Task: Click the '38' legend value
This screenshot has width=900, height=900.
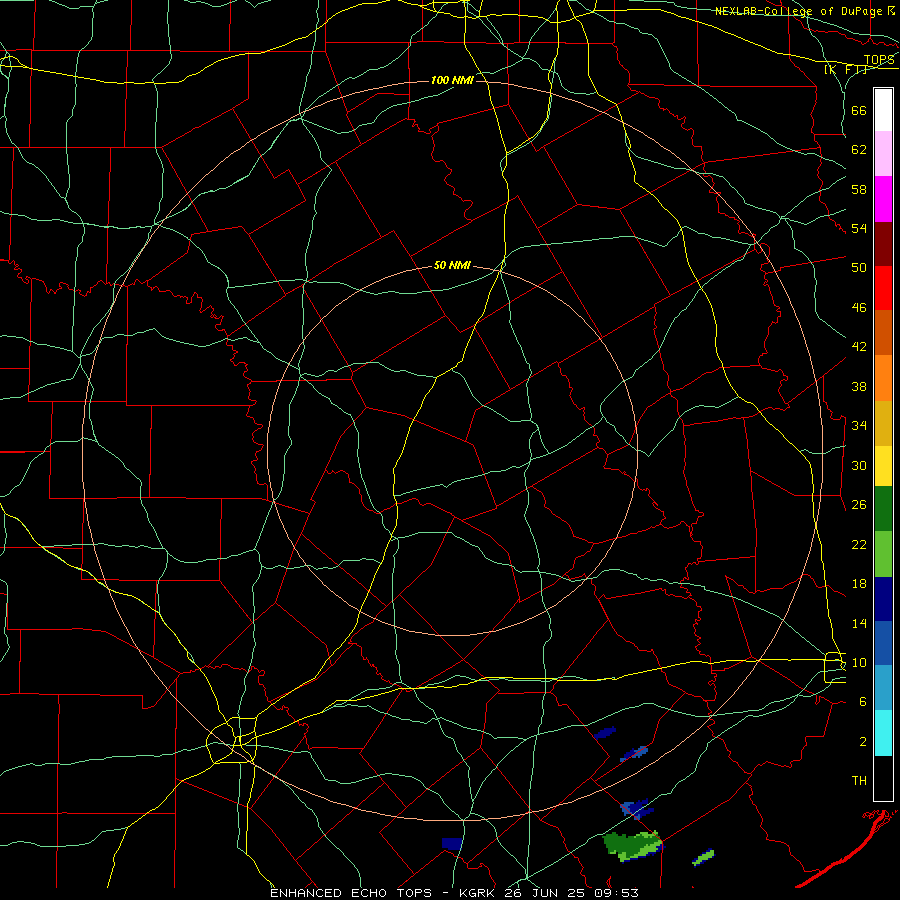Action: (859, 386)
